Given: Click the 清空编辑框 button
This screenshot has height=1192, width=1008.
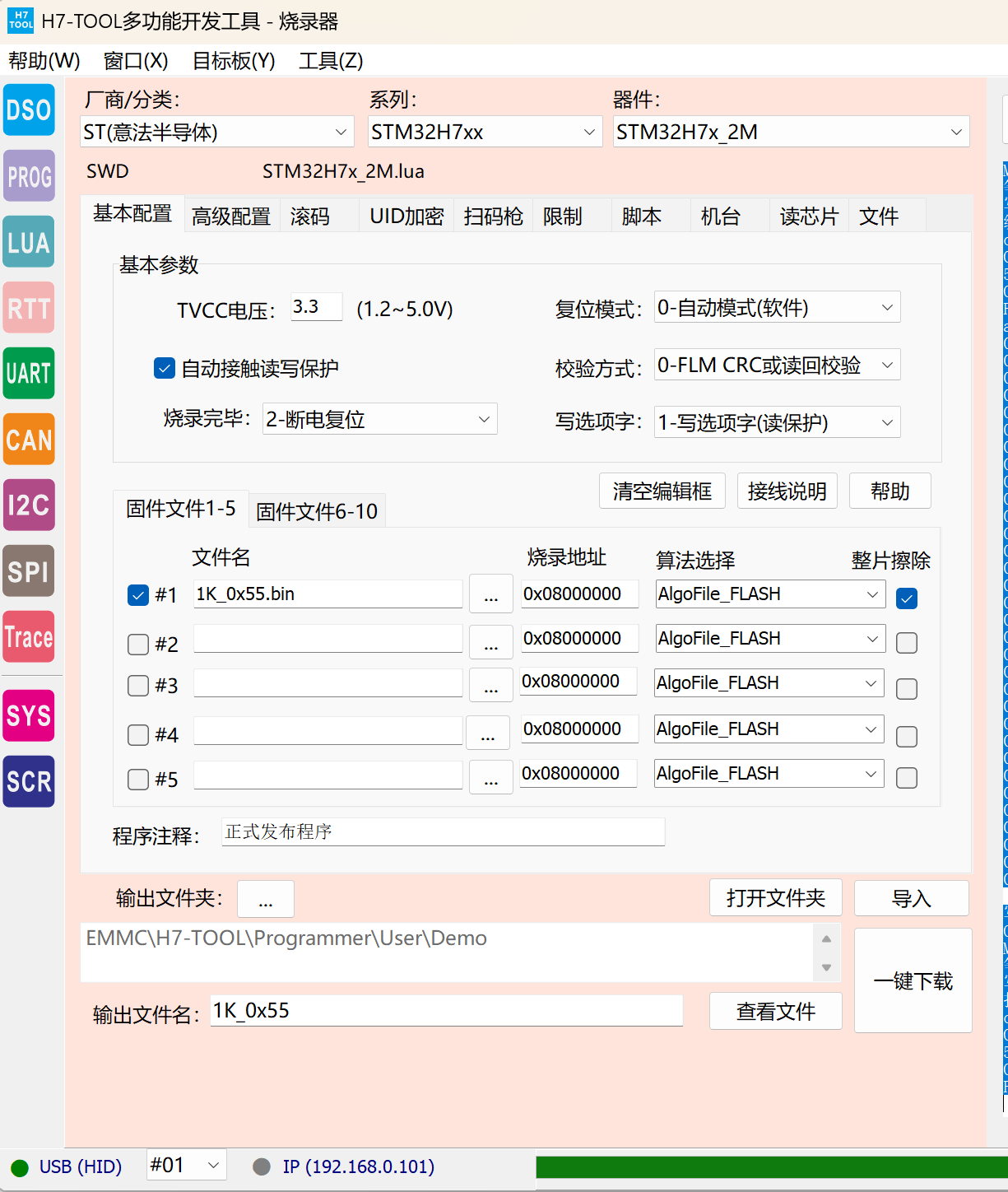Looking at the screenshot, I should click(662, 491).
